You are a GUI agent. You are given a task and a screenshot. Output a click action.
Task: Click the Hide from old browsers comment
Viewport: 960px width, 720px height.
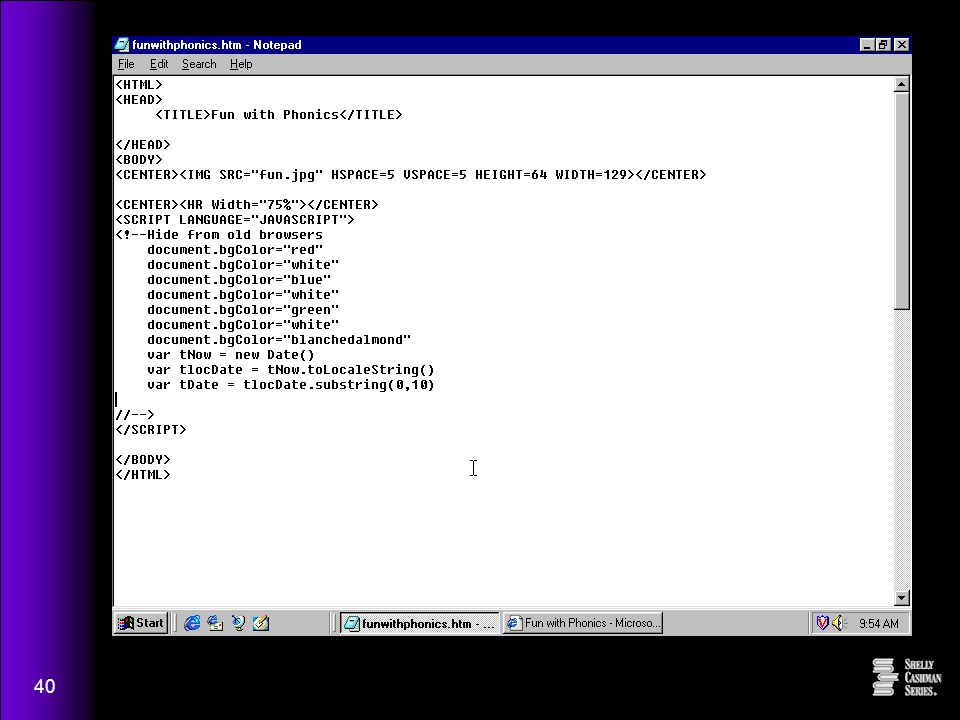[x=219, y=234]
